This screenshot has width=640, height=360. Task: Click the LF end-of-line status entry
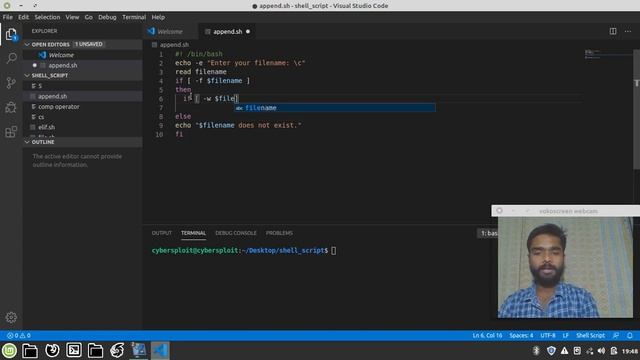coord(565,336)
